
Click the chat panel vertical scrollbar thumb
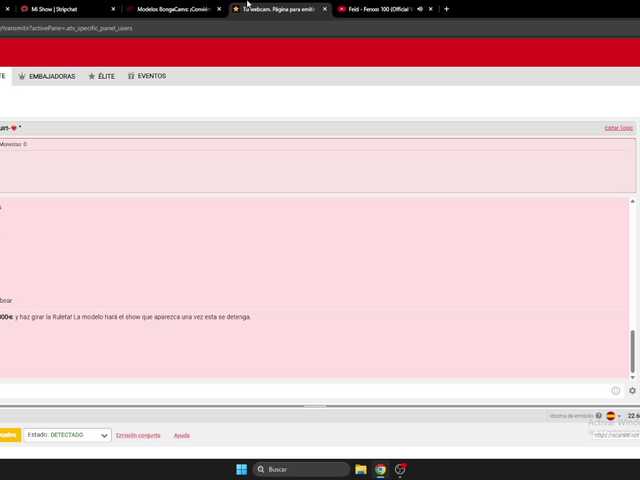[632, 351]
